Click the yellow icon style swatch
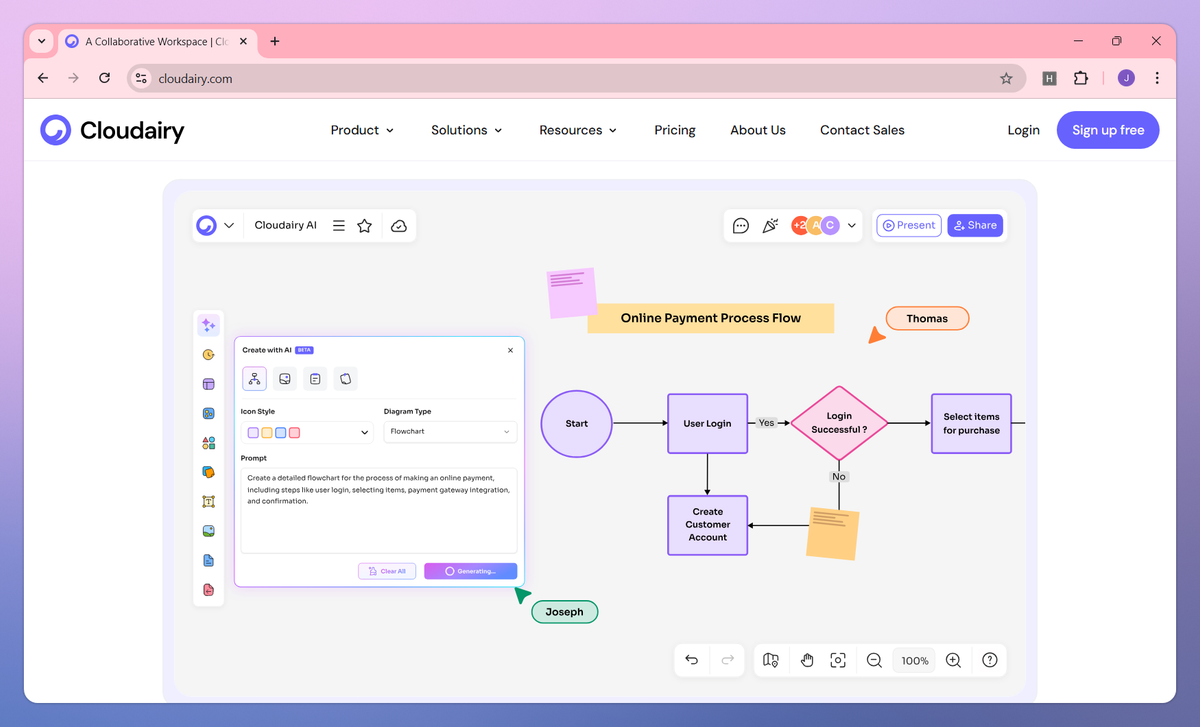Image resolution: width=1200 pixels, height=727 pixels. [x=267, y=432]
